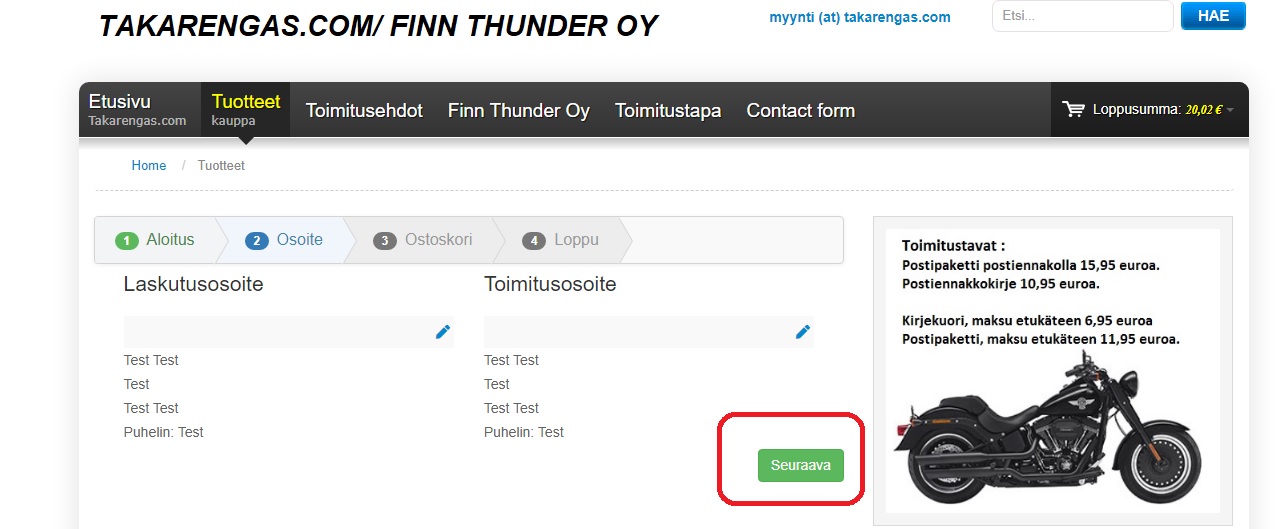
Task: Open the Toimitustapa menu item
Action: [668, 111]
